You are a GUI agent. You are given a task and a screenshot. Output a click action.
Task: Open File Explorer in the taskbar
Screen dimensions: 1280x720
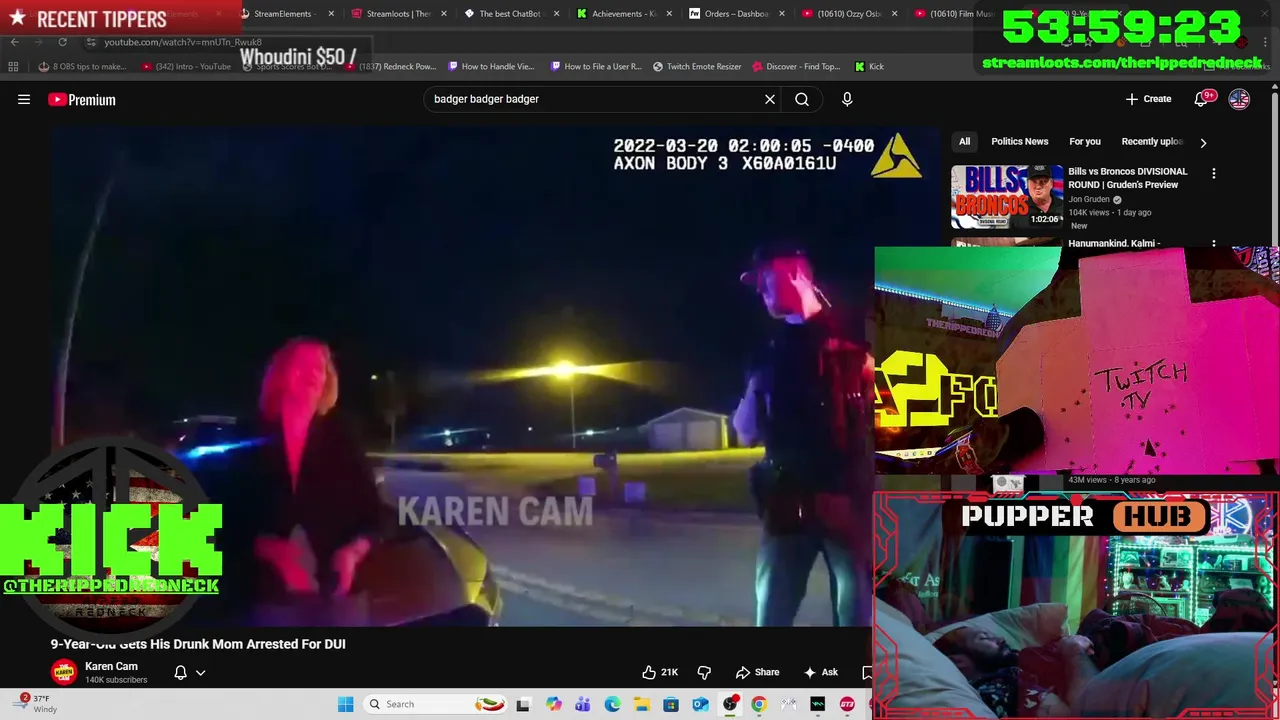point(641,704)
